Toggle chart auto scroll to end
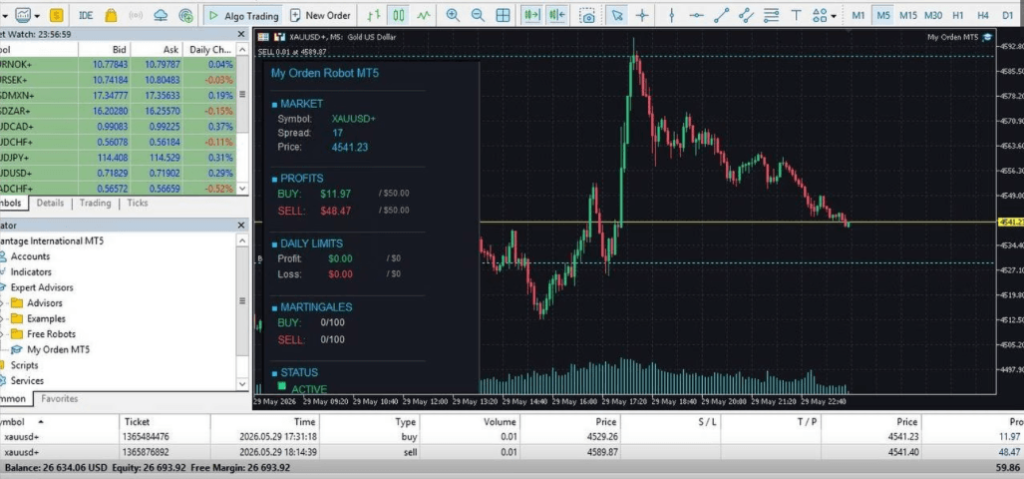 (532, 14)
